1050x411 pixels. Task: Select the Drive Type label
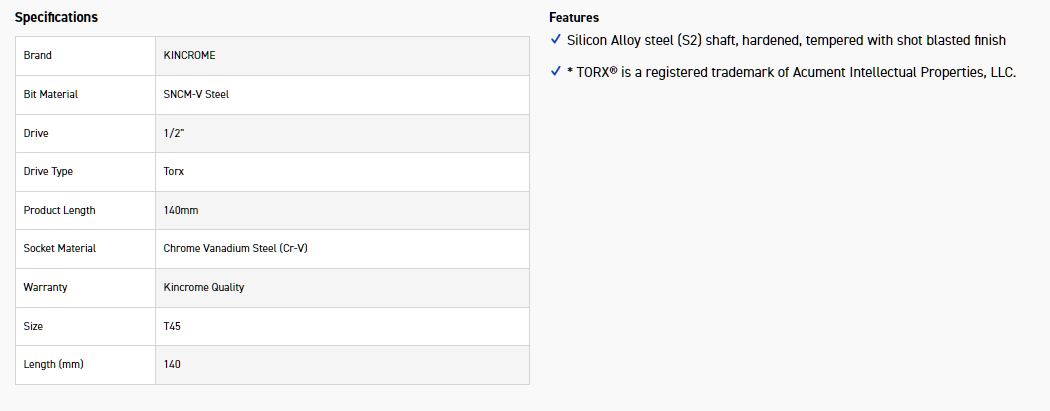48,172
